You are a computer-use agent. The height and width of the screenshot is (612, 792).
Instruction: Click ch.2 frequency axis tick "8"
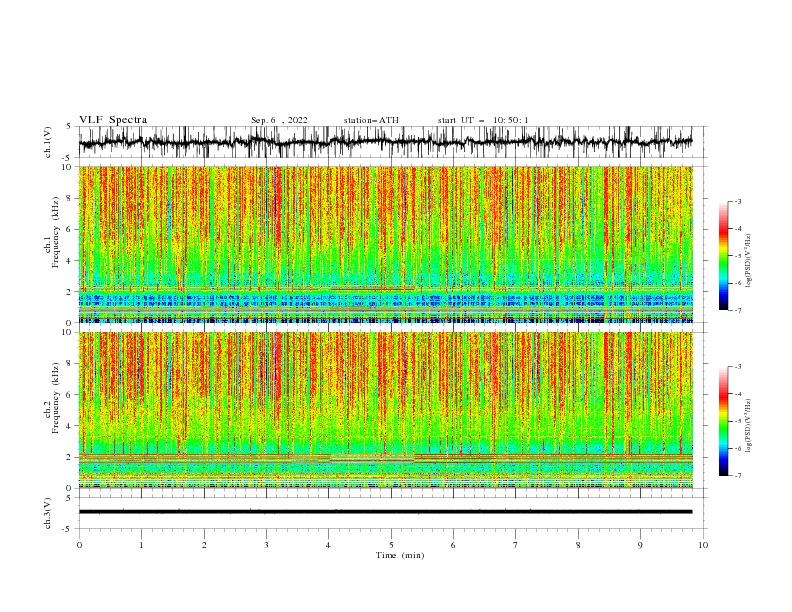point(70,364)
